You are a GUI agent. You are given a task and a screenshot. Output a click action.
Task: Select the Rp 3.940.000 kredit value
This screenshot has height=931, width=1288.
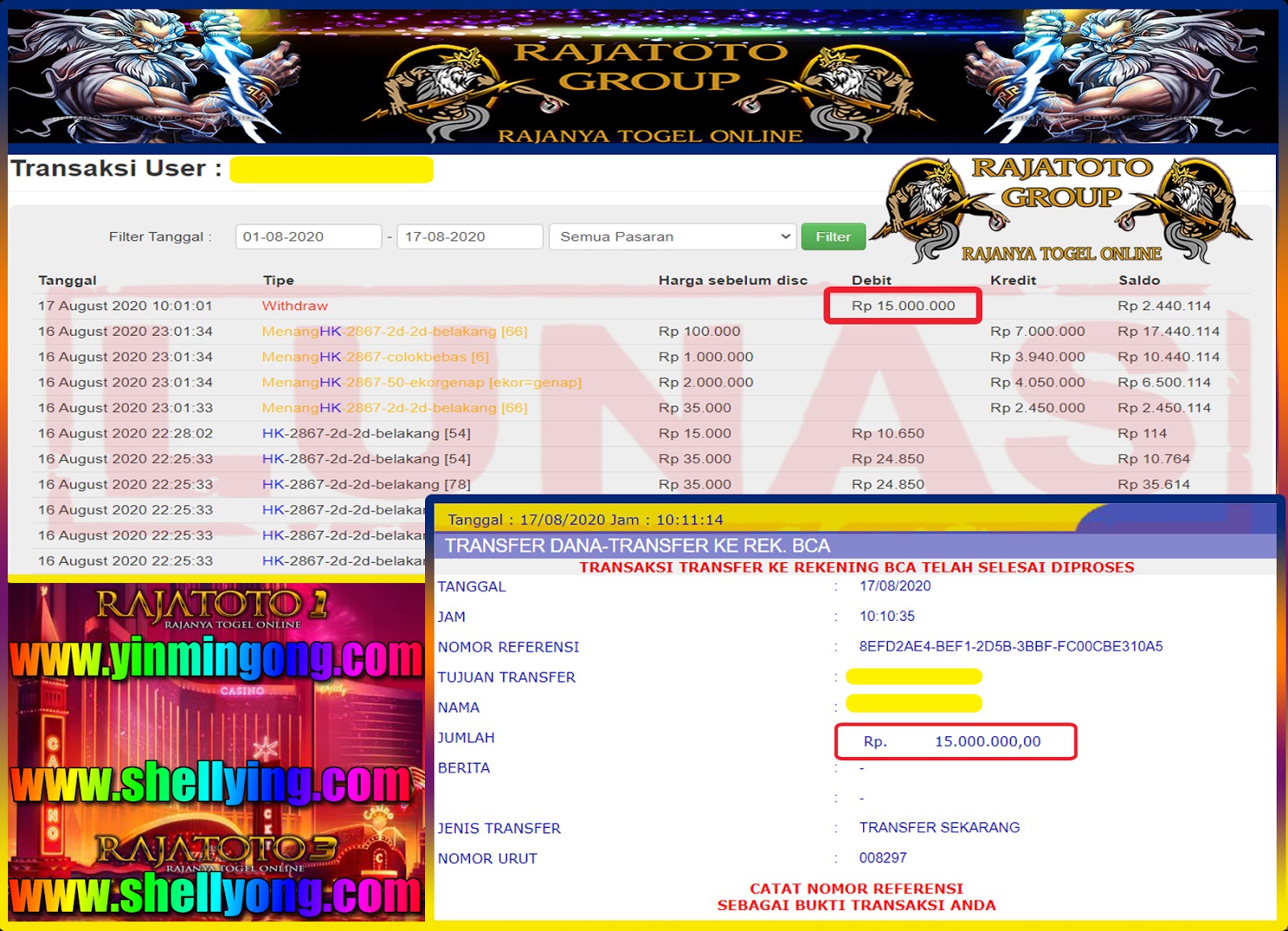[1038, 357]
